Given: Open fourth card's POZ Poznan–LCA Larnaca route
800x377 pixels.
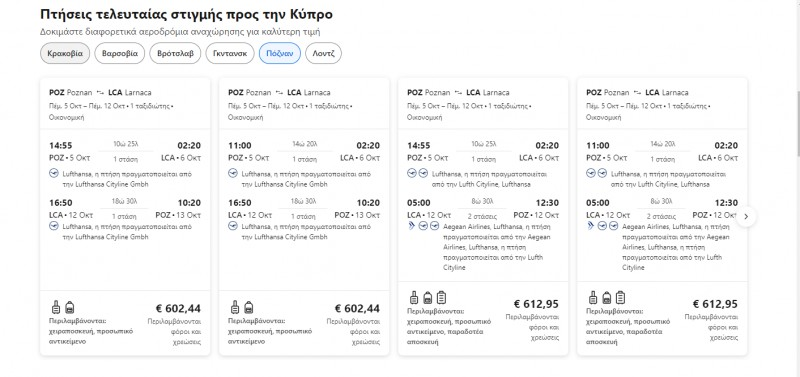Looking at the screenshot, I should pos(637,92).
